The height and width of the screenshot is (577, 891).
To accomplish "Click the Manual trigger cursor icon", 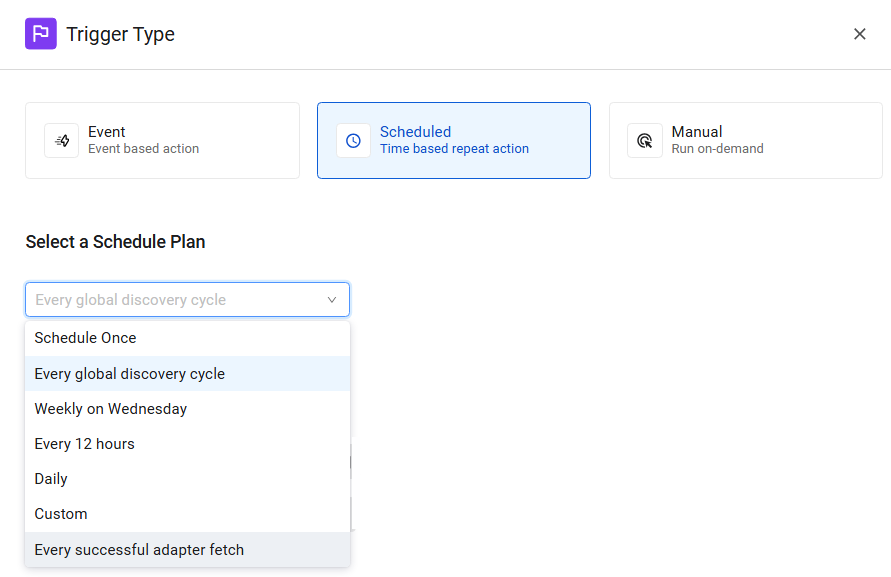I will (x=645, y=141).
